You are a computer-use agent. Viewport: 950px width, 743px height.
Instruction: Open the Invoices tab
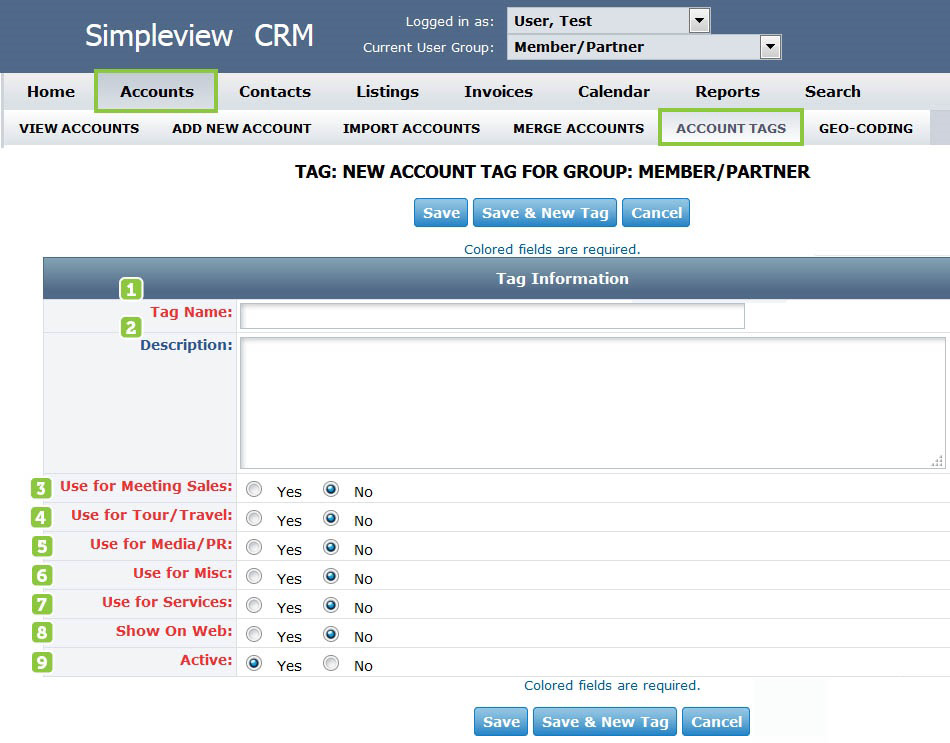tap(498, 92)
